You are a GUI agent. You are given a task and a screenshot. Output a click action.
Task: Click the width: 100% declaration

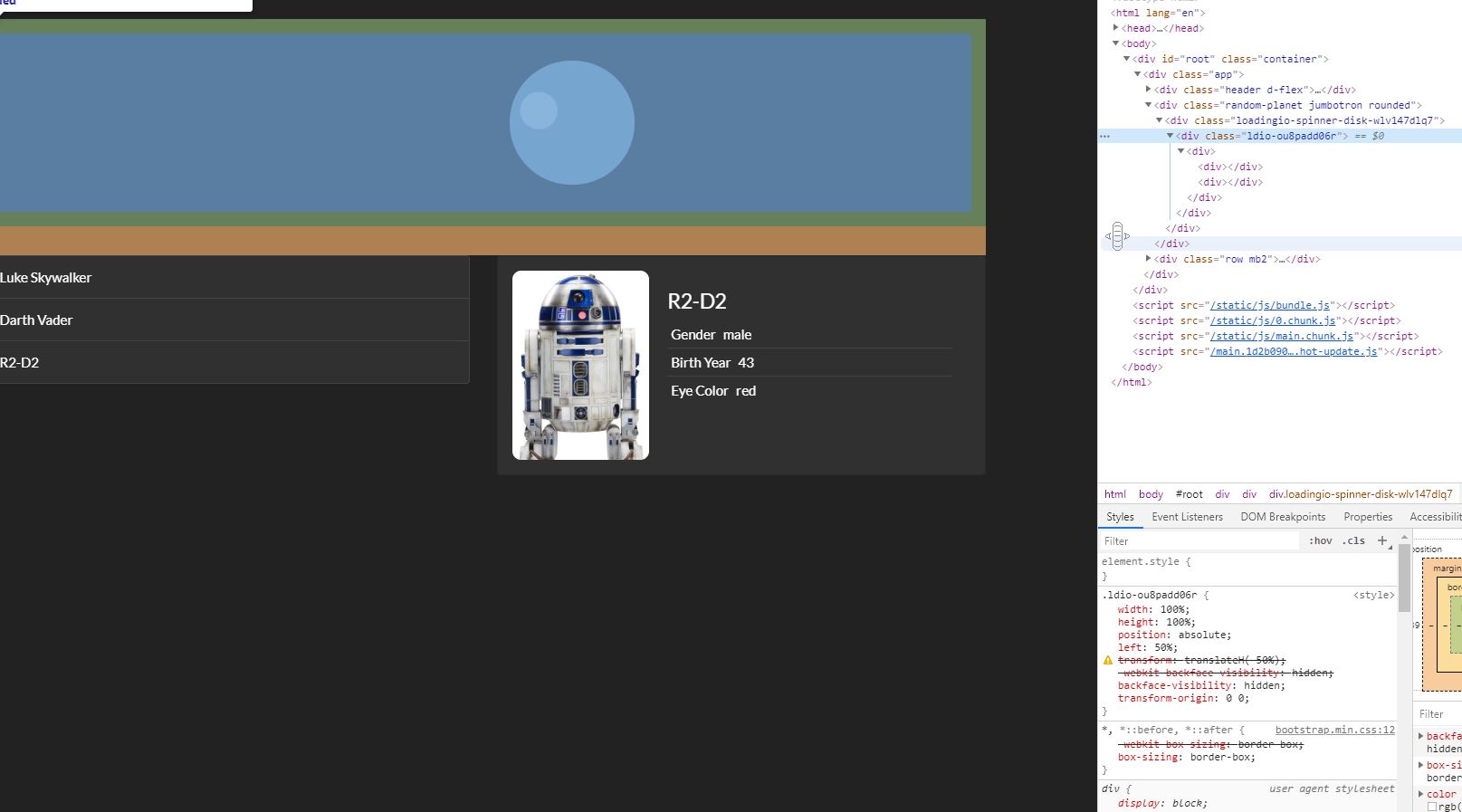(x=1154, y=609)
